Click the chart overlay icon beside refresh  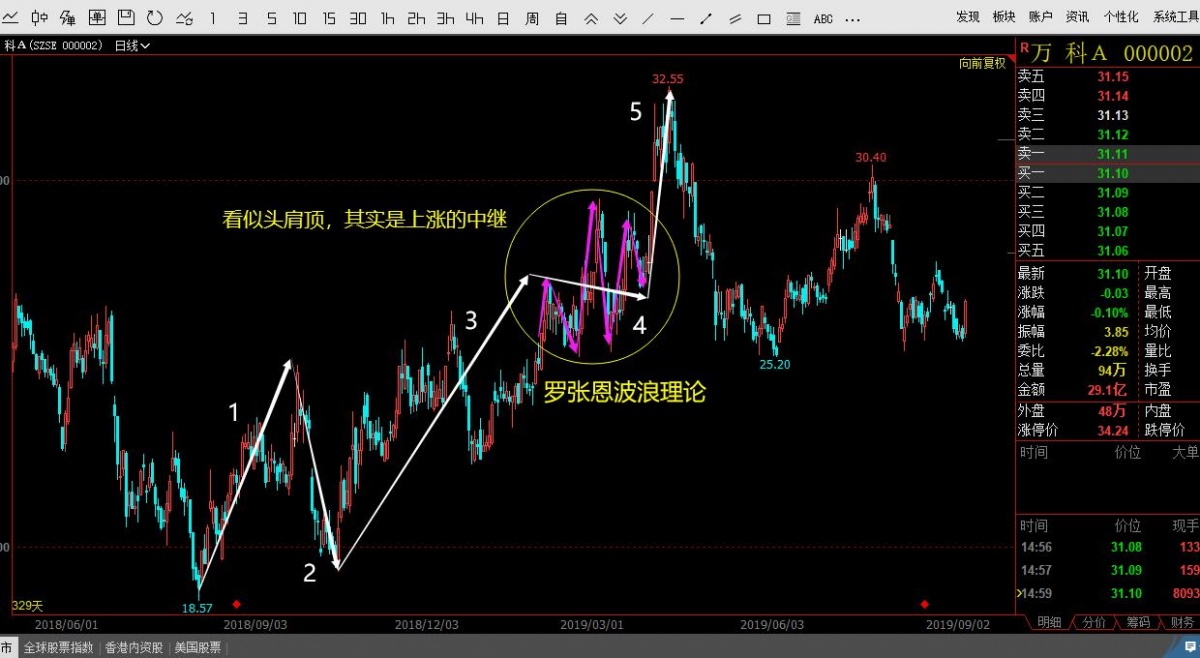click(x=184, y=18)
